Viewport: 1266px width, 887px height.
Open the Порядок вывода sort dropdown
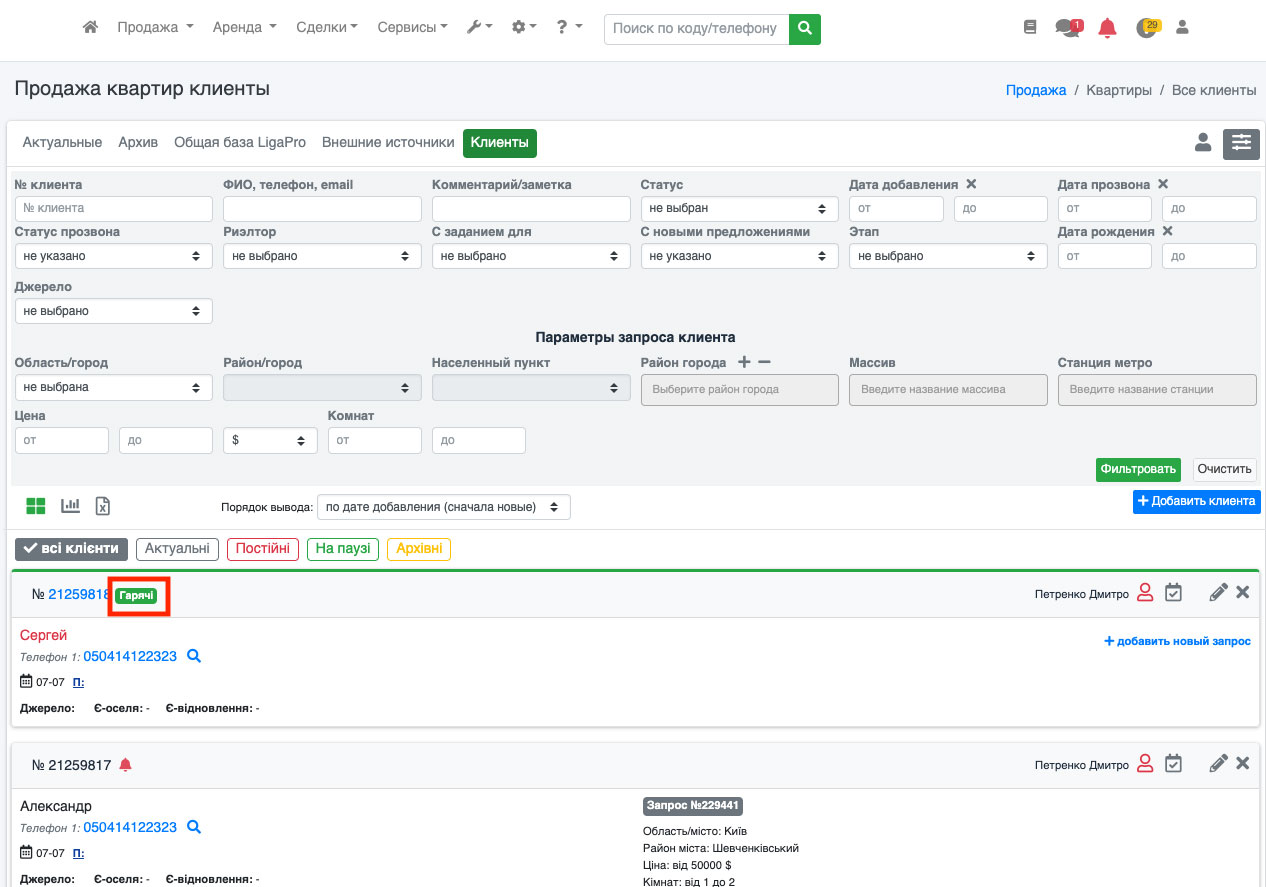pos(443,507)
